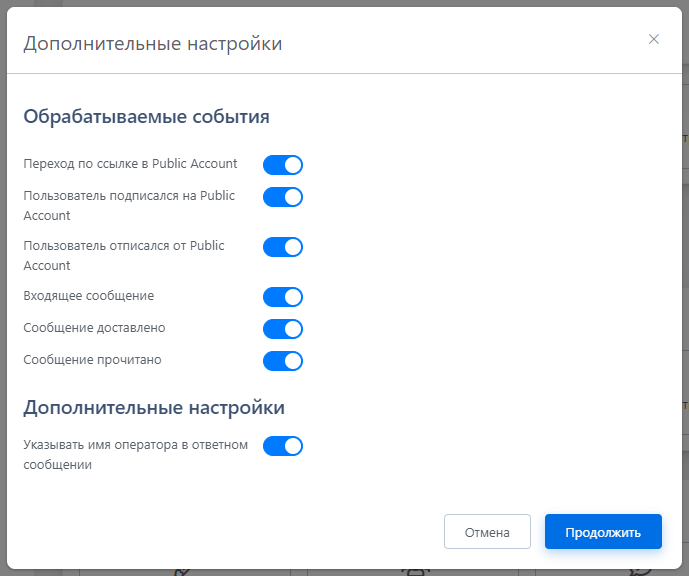This screenshot has width=689, height=576.
Task: Disable the 'Сообщение доставлено' switch
Action: 283,329
